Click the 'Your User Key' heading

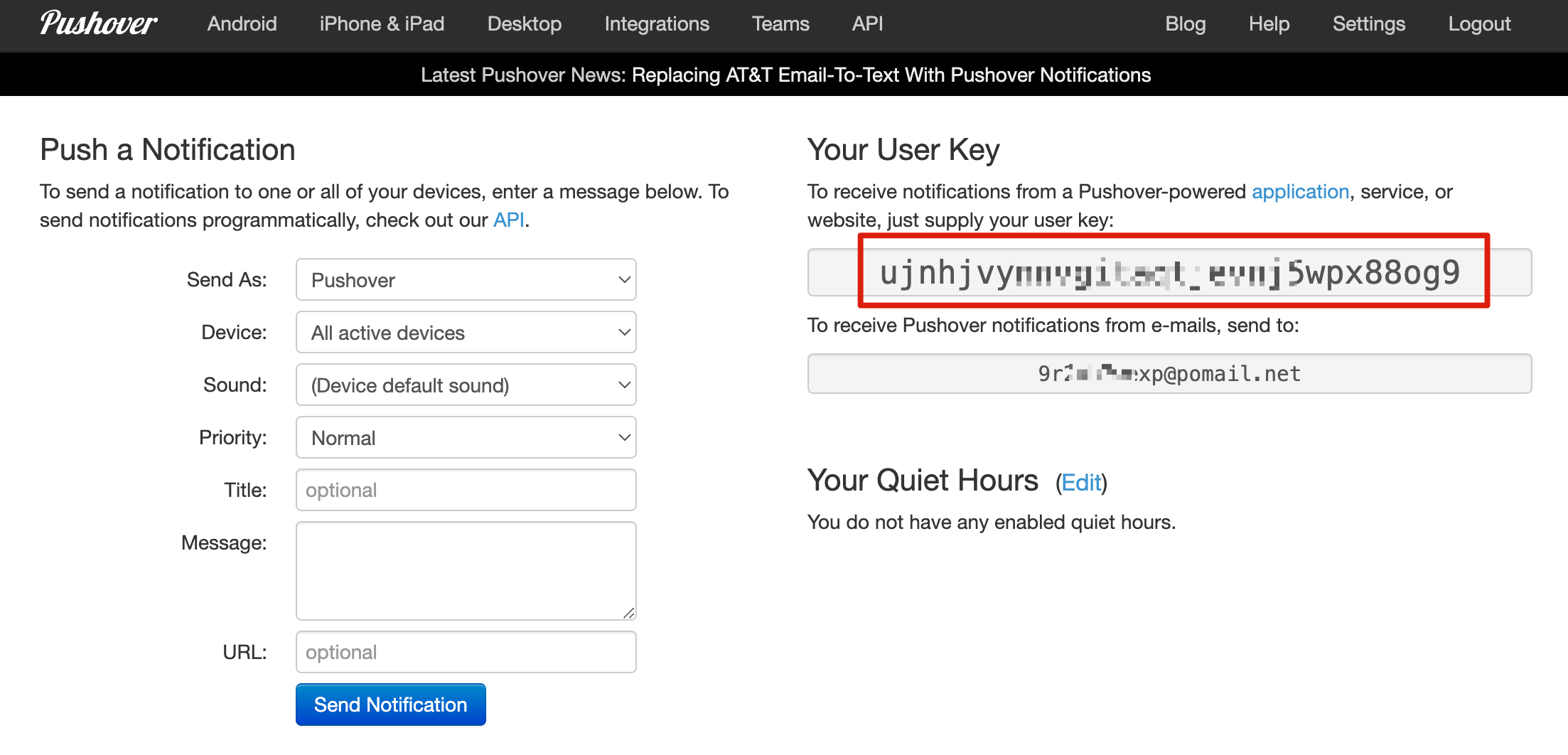[903, 150]
